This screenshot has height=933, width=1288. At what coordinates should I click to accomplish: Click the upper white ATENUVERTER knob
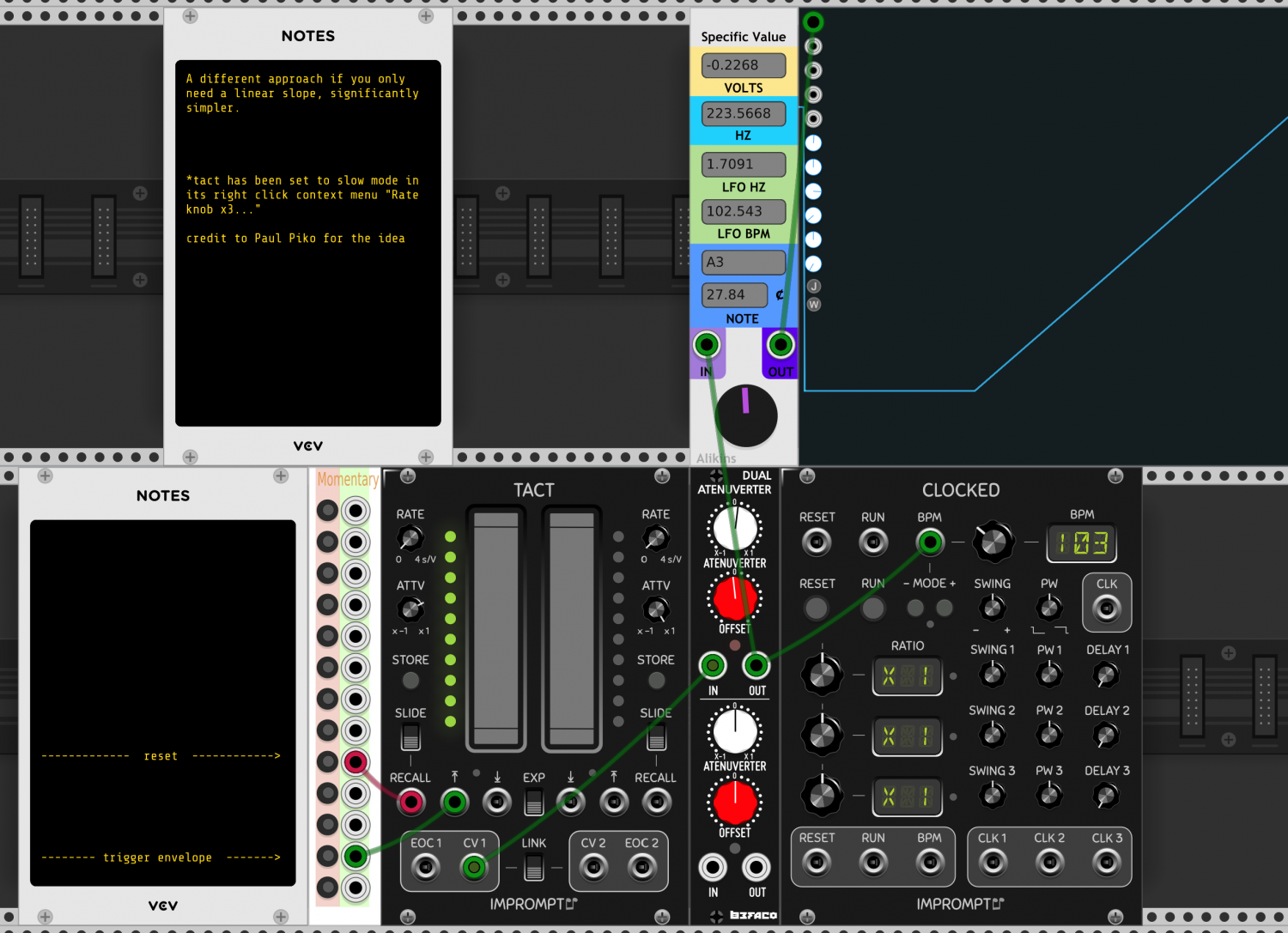[x=735, y=529]
